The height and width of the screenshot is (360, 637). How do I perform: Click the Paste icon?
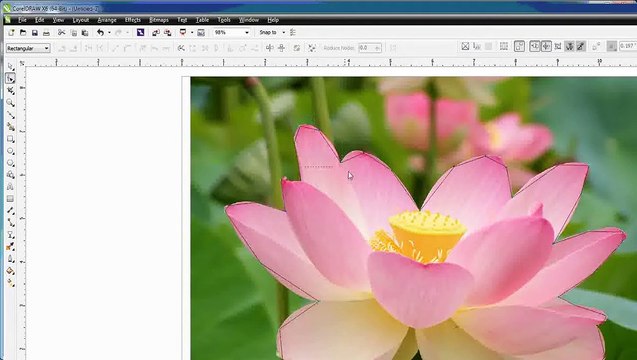(x=85, y=33)
